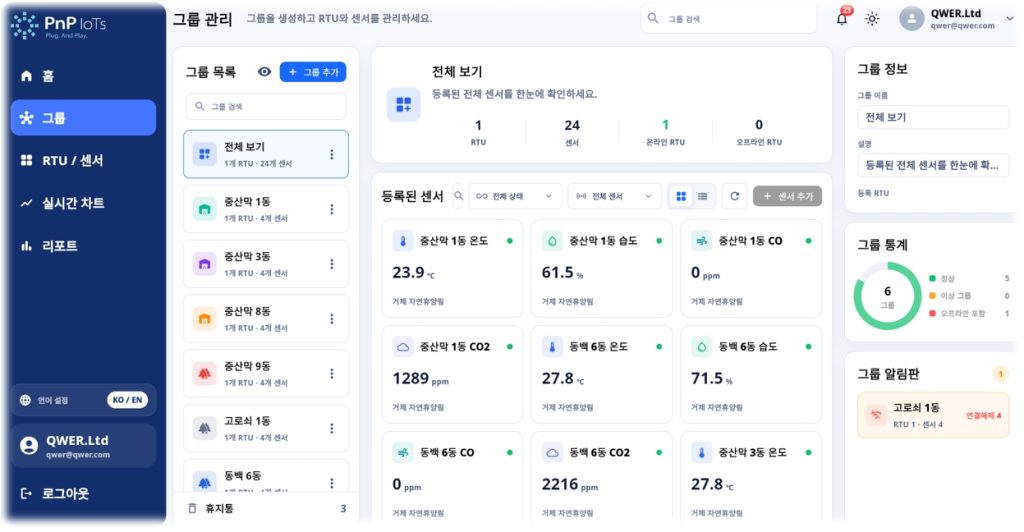
Task: Switch to list view layout
Action: [703, 196]
